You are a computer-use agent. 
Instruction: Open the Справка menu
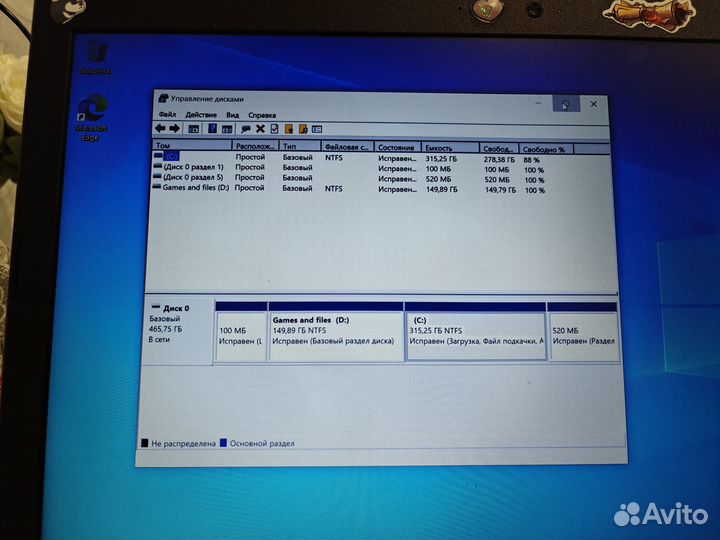pos(262,115)
